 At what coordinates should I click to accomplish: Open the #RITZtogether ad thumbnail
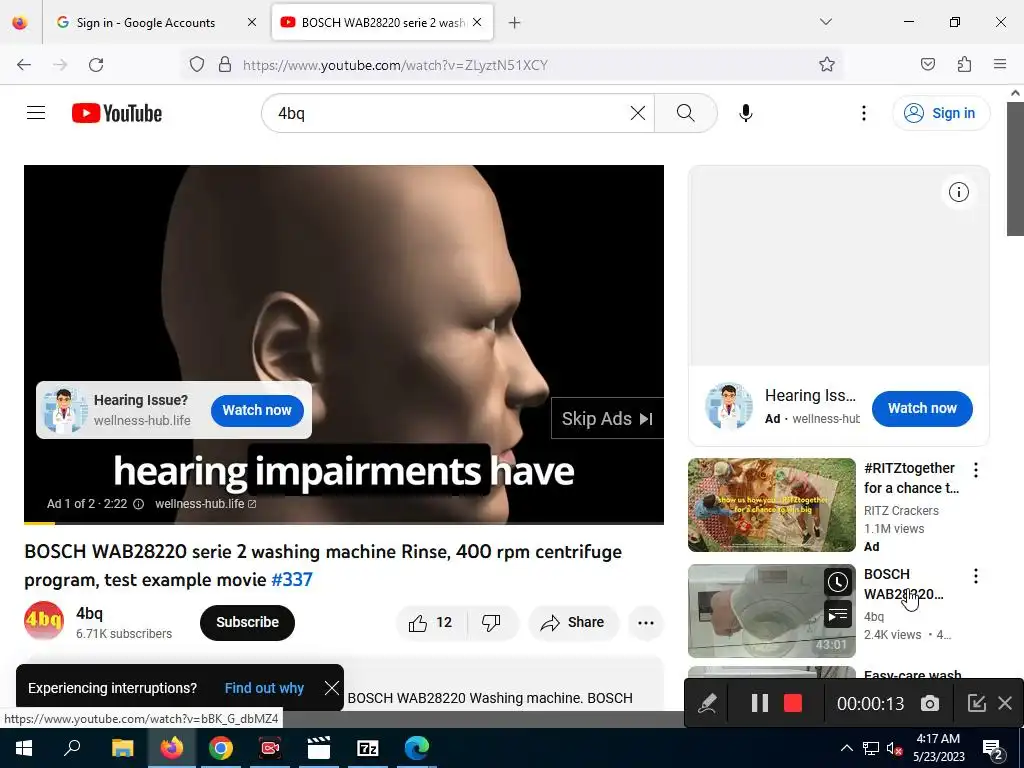click(x=771, y=505)
